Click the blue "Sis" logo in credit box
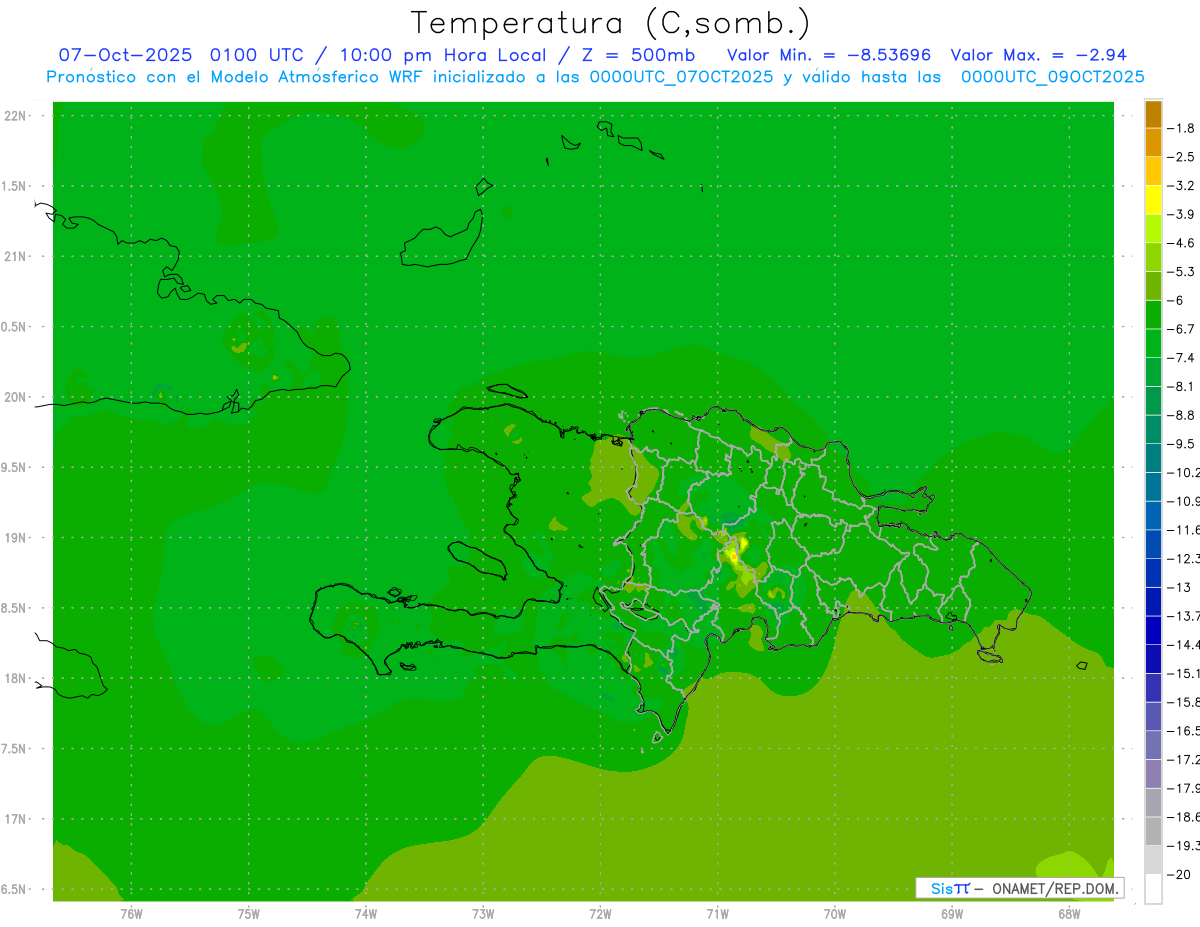The width and height of the screenshot is (1200, 927). [x=942, y=888]
